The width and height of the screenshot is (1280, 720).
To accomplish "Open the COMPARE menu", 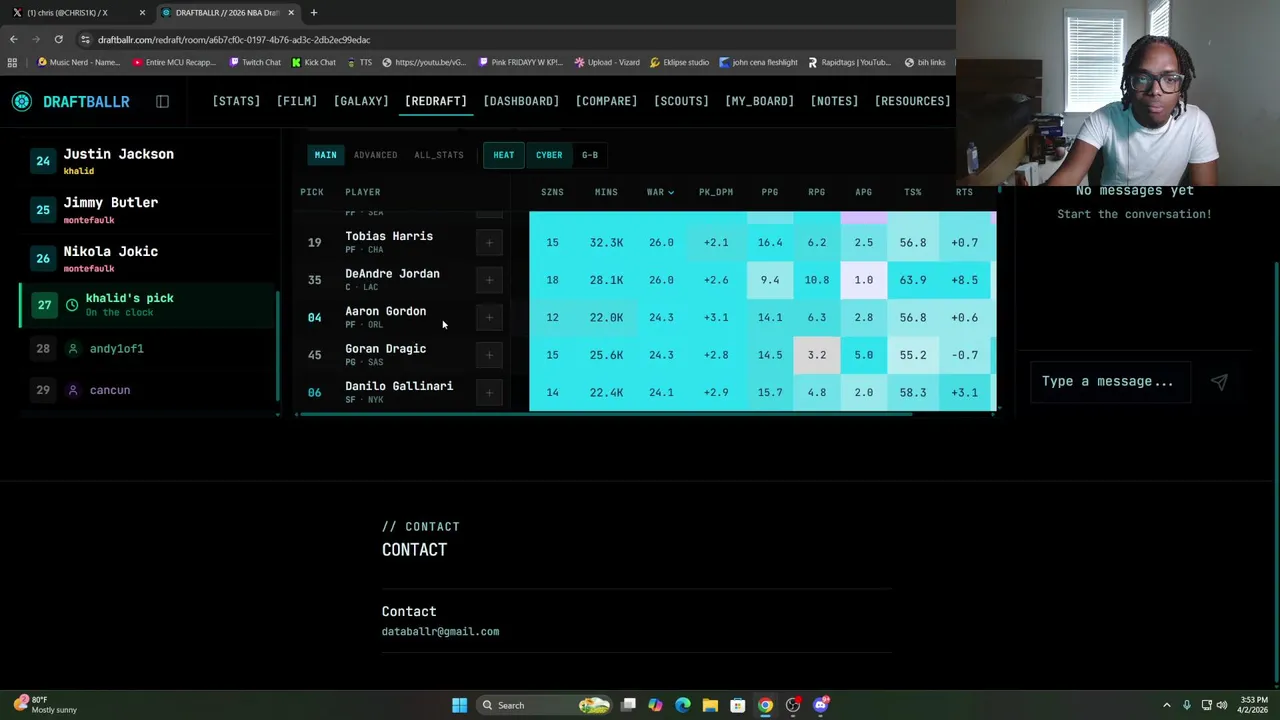I will point(606,101).
